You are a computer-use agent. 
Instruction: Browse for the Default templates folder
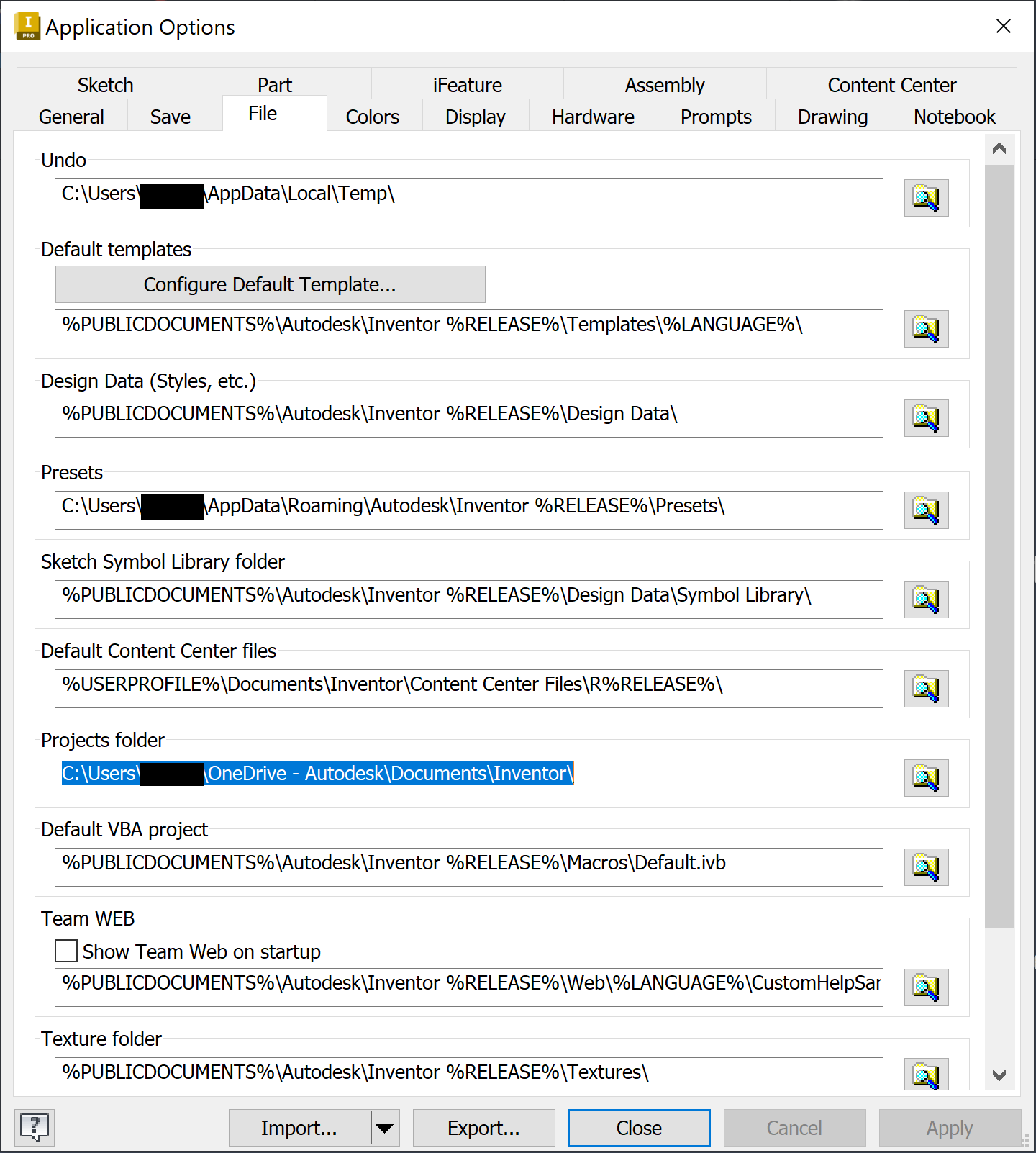pyautogui.click(x=926, y=329)
